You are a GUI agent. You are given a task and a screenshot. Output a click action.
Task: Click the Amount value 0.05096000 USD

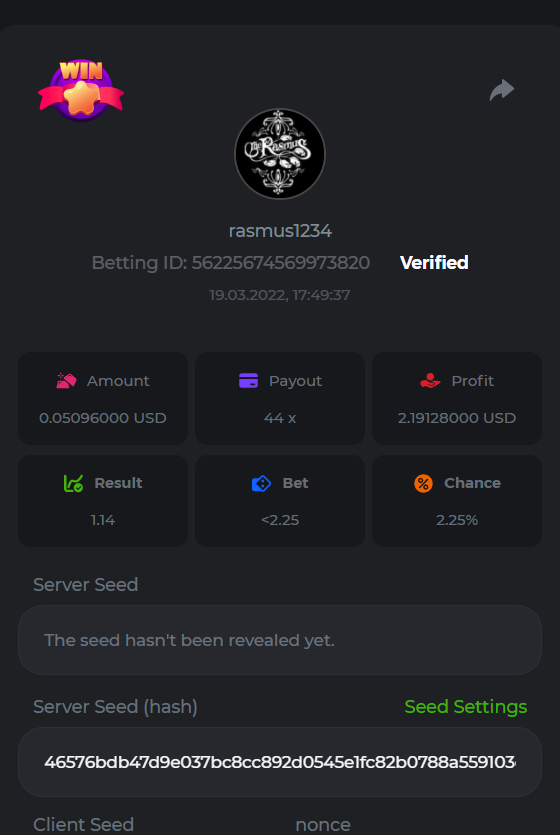pos(103,418)
